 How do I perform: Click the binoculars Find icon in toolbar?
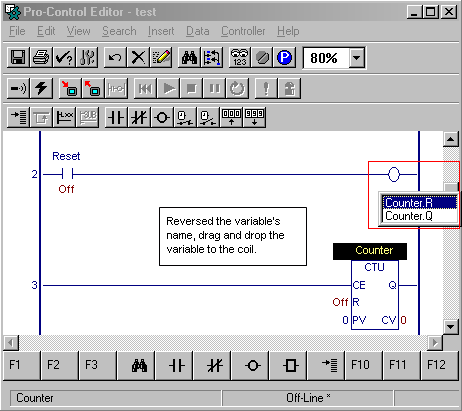[x=189, y=58]
